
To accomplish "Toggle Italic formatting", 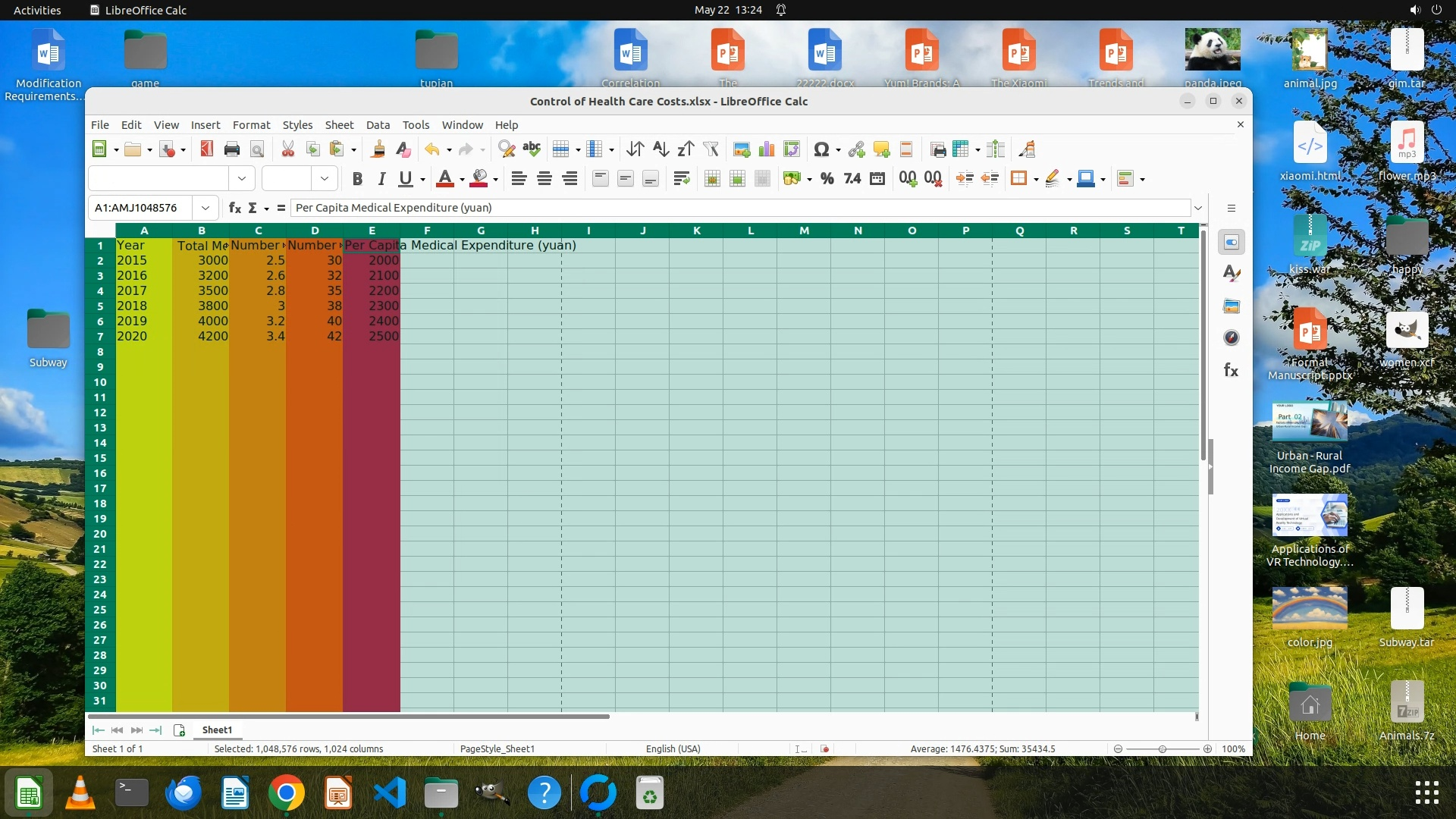I will coord(381,179).
